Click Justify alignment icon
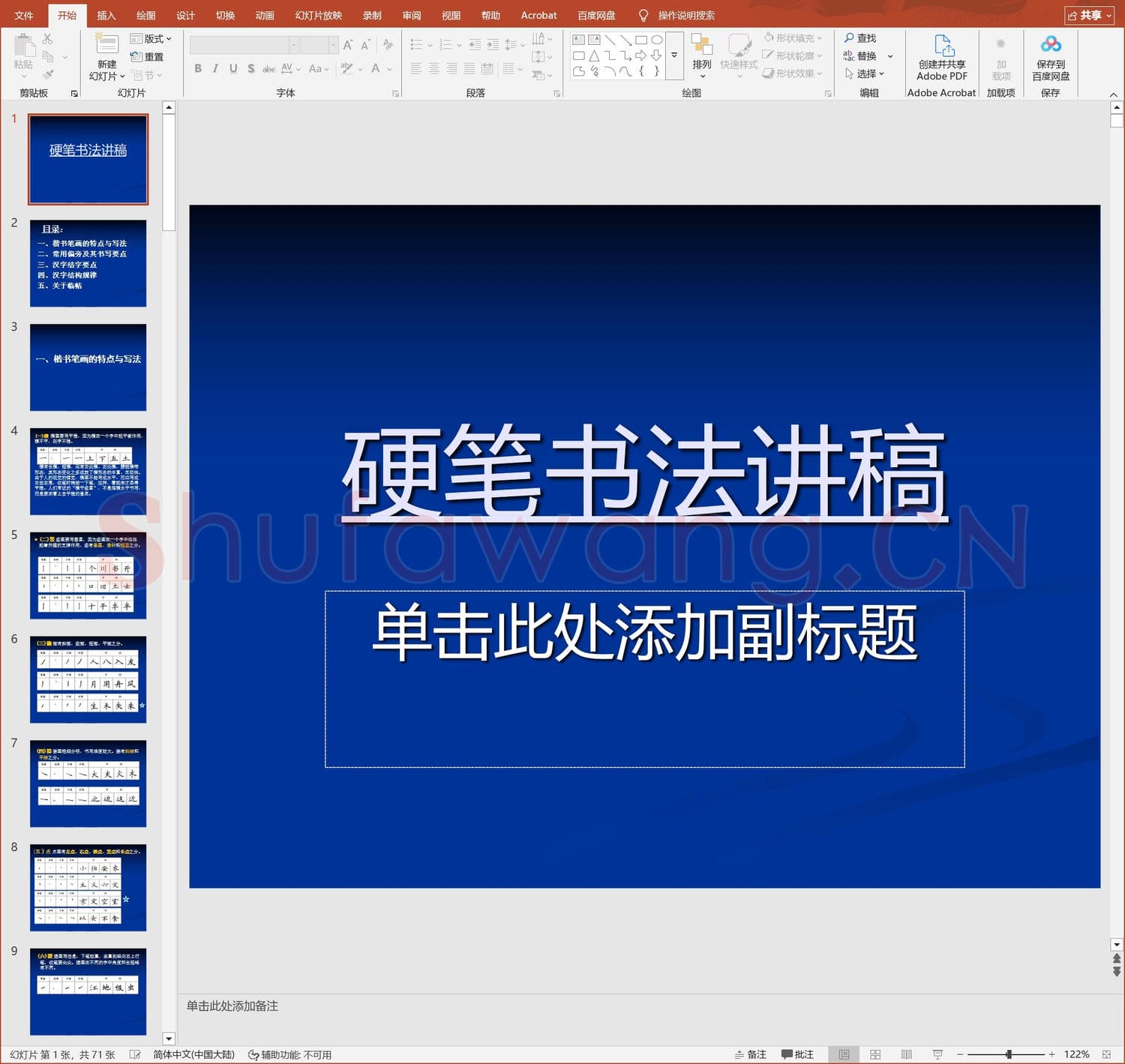This screenshot has height=1064, width=1125. pyautogui.click(x=469, y=69)
